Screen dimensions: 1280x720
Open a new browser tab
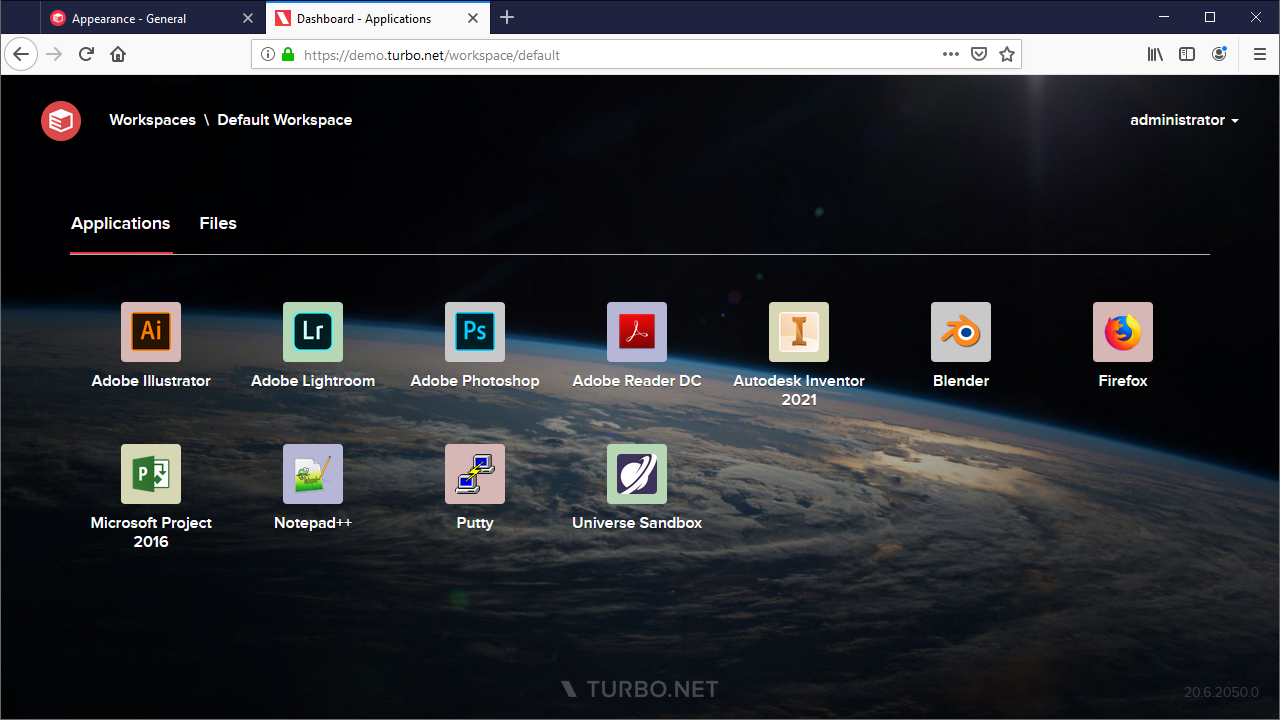pyautogui.click(x=506, y=17)
